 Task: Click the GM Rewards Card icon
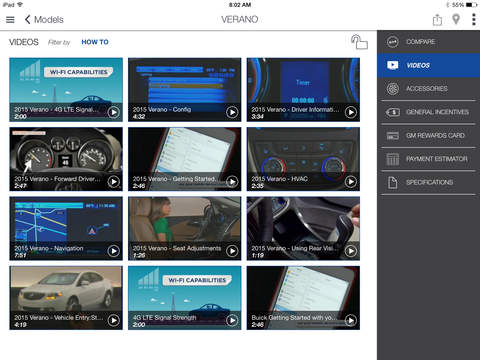[x=393, y=136]
